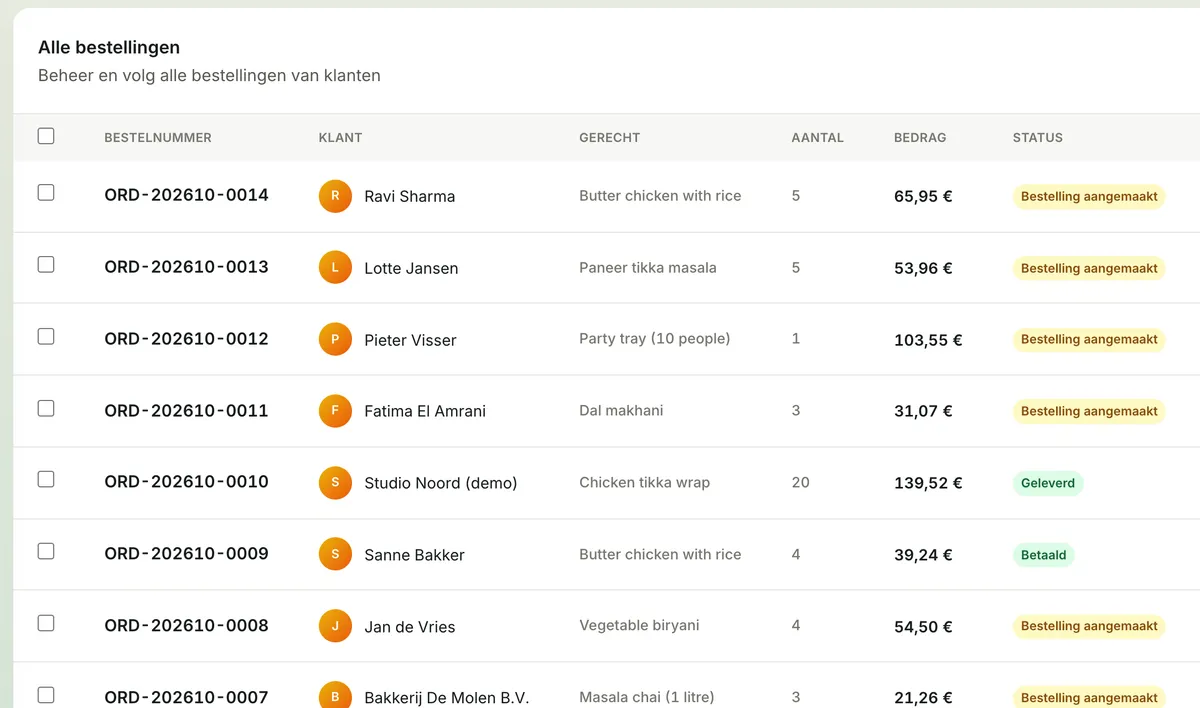
Task: Click the amount 54,50 €
Action: [x=923, y=627]
